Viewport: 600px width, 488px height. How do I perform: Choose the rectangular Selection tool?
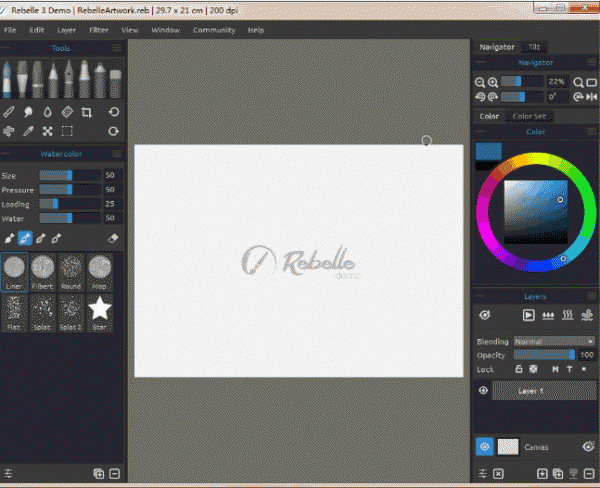pyautogui.click(x=68, y=131)
